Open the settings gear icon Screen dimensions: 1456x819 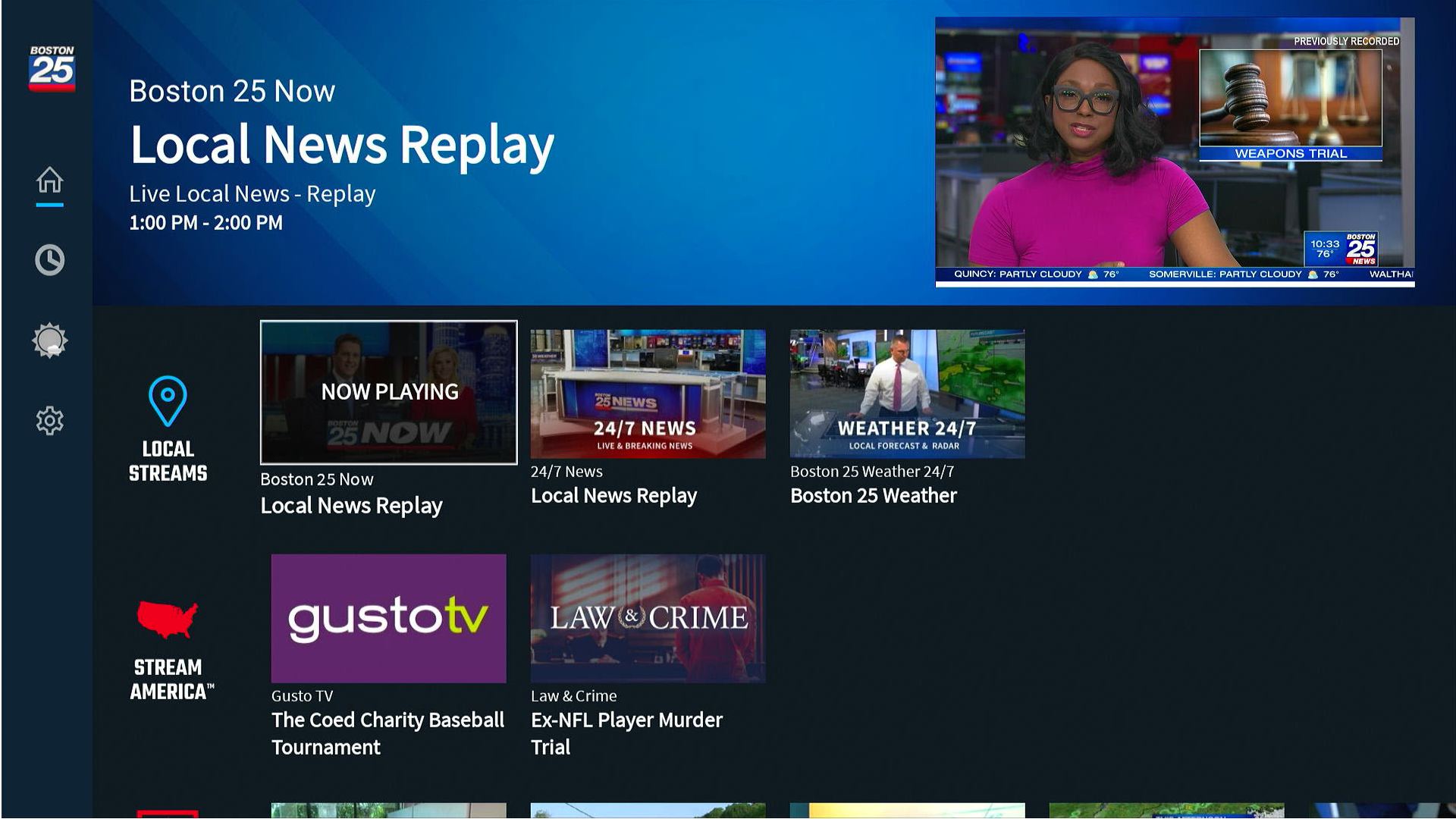[x=50, y=420]
